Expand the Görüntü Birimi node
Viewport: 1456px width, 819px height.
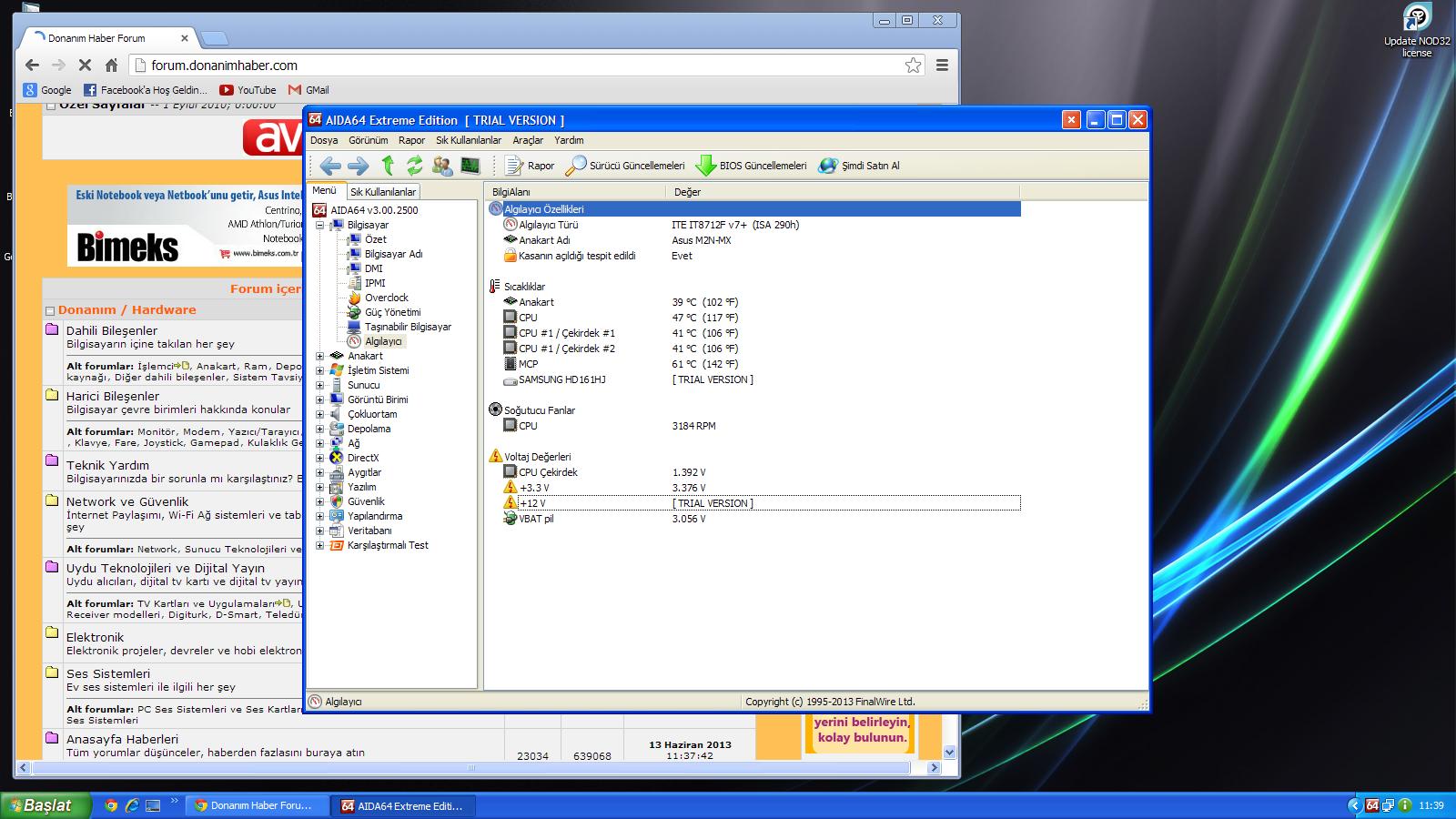click(x=319, y=399)
